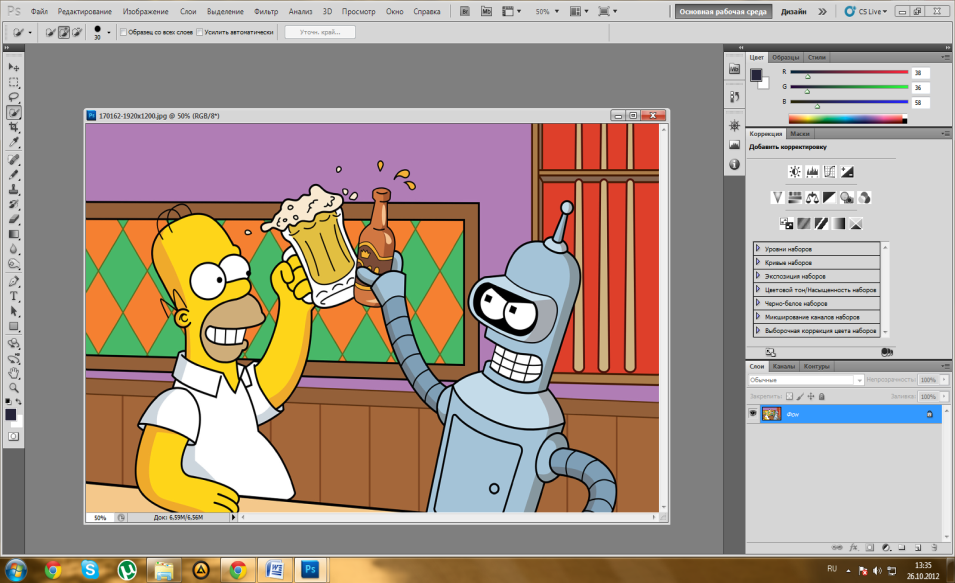This screenshot has width=955, height=583.
Task: Select the Crop tool
Action: point(13,127)
